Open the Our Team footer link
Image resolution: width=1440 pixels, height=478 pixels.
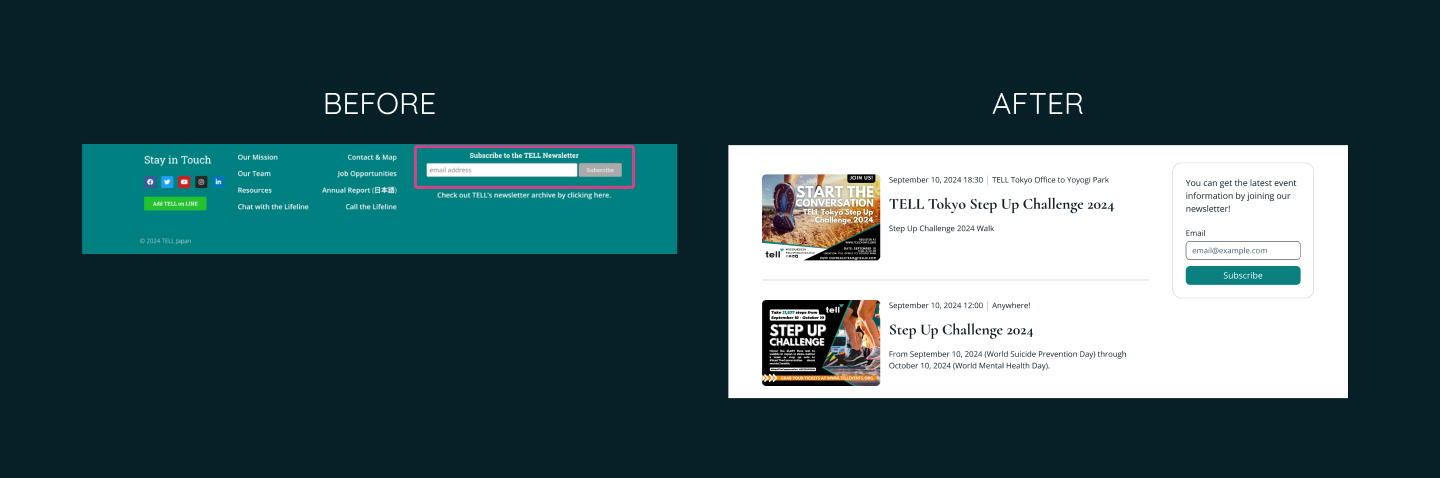coord(254,173)
